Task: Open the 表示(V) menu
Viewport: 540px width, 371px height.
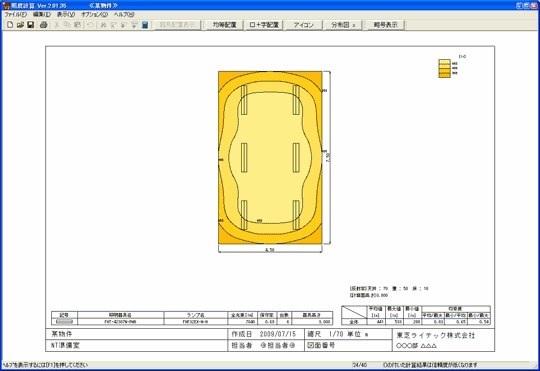Action: click(x=66, y=14)
